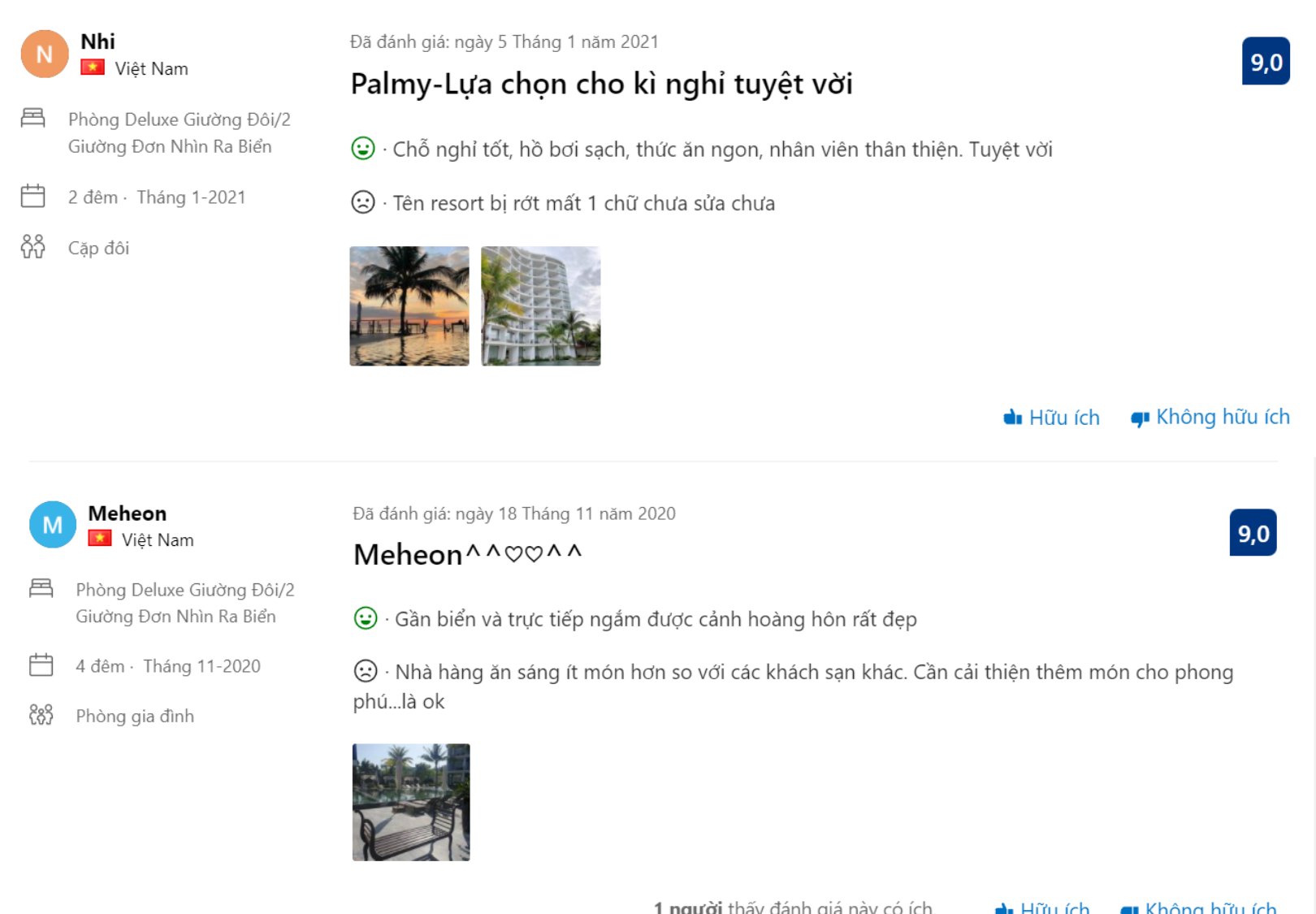Click the green smiley in Nhi's review
This screenshot has width=1316, height=914.
(363, 149)
